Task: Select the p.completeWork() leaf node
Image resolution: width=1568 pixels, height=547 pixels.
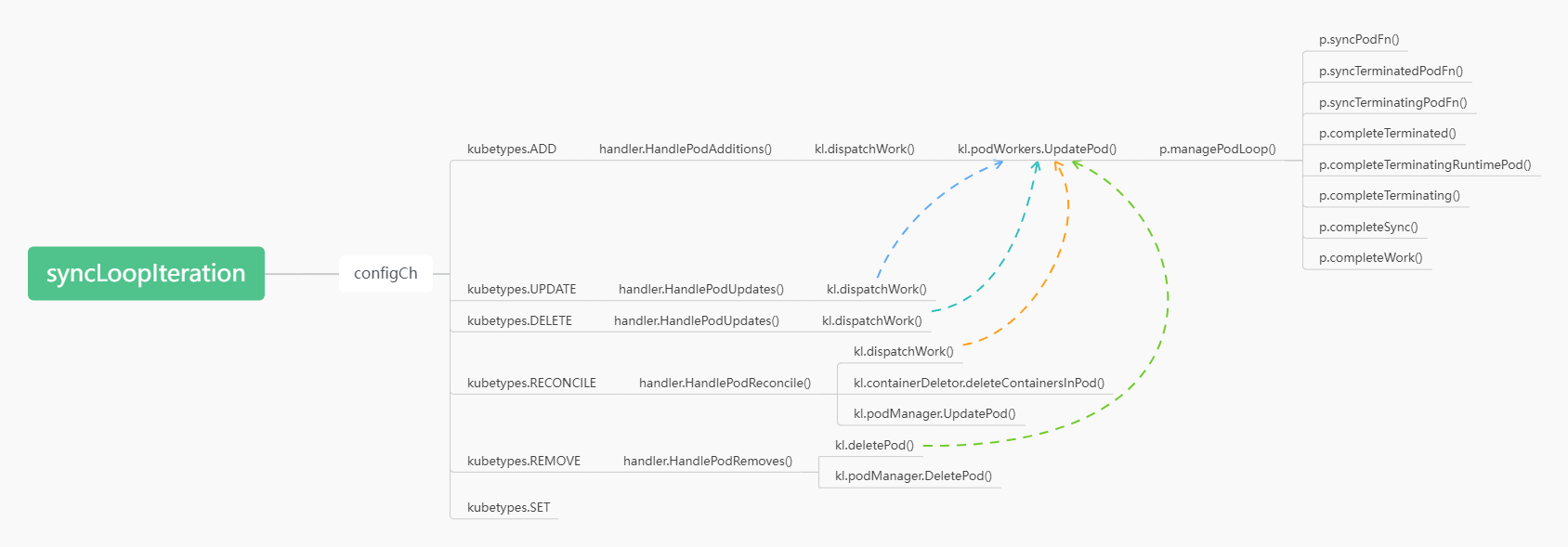Action: click(x=1370, y=257)
